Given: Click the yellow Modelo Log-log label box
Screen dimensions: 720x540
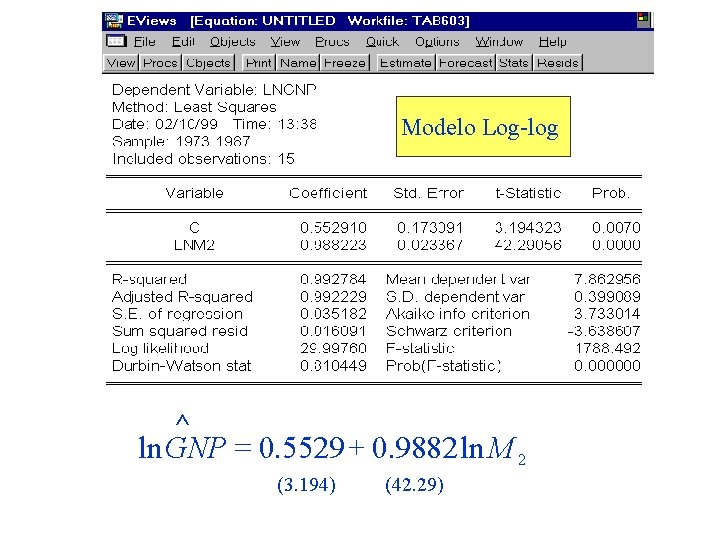Looking at the screenshot, I should coord(483,127).
